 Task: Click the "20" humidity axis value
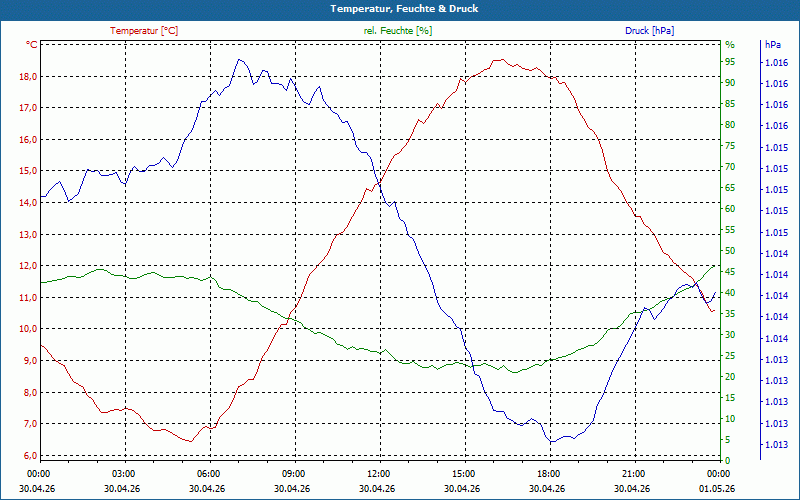(x=730, y=377)
